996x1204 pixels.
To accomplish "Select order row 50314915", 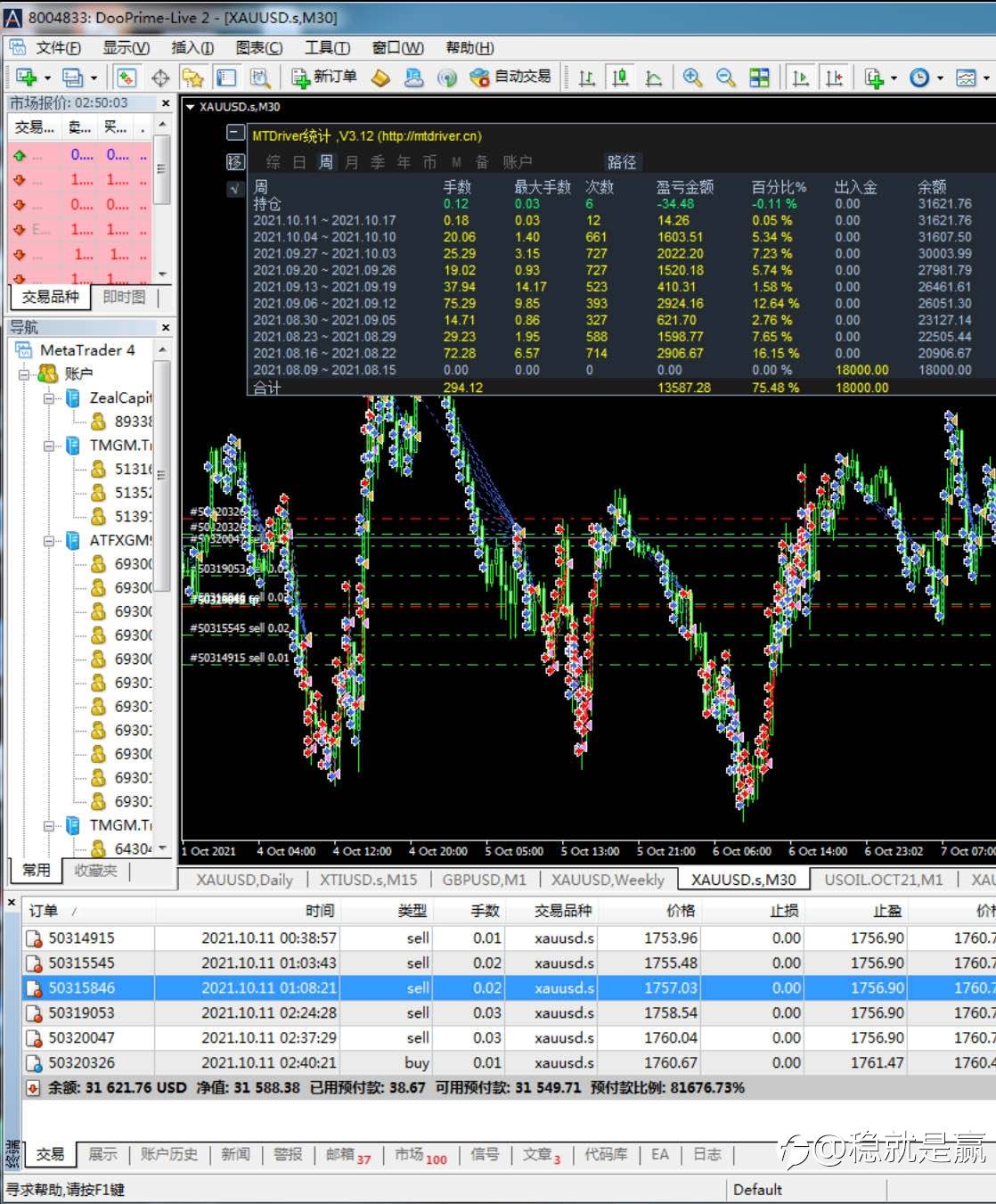I will pos(508,938).
